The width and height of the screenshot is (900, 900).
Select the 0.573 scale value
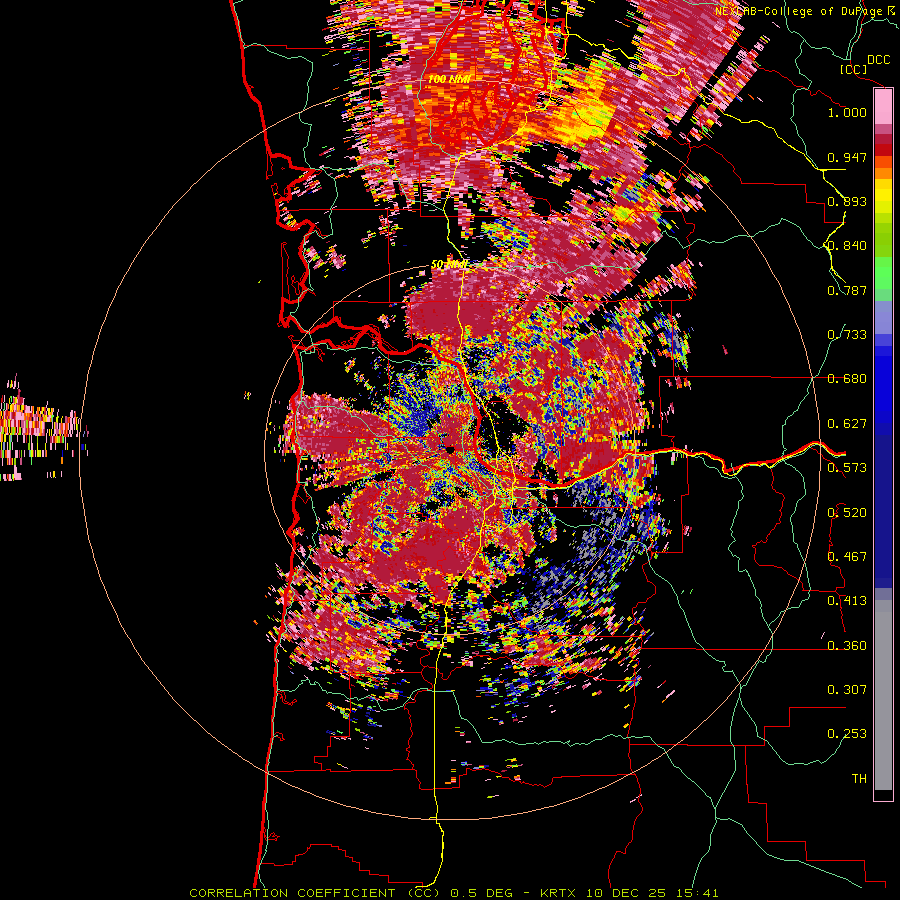pos(847,468)
